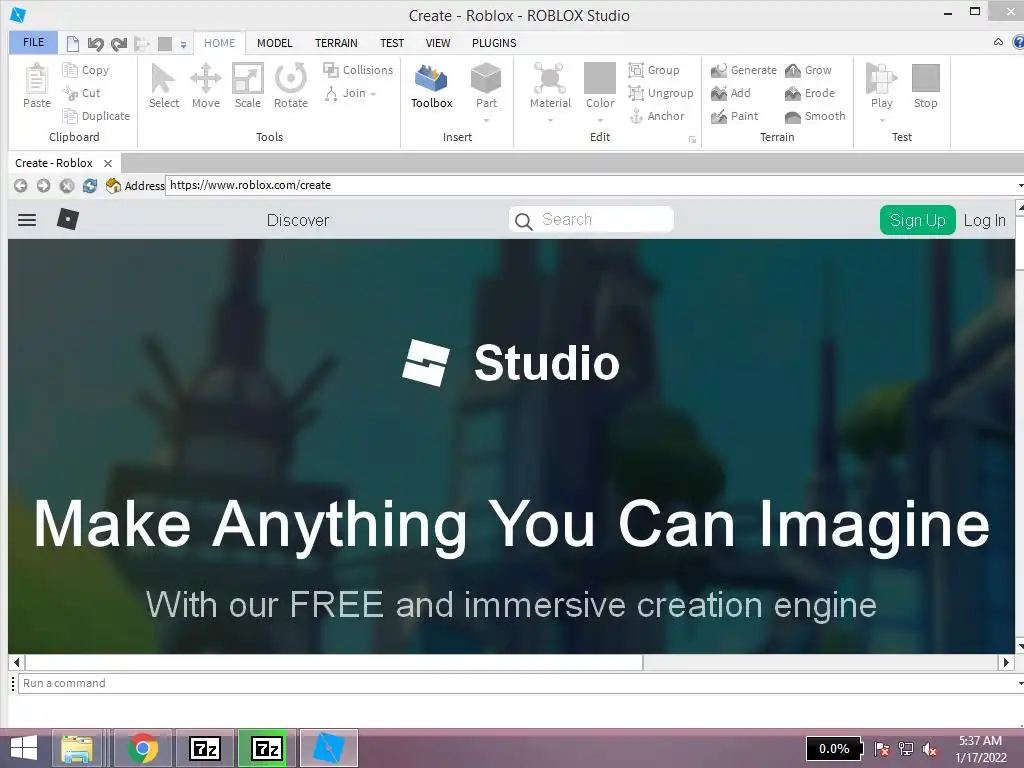Switch to the TEST ribbon tab
The width and height of the screenshot is (1024, 768).
click(x=392, y=43)
